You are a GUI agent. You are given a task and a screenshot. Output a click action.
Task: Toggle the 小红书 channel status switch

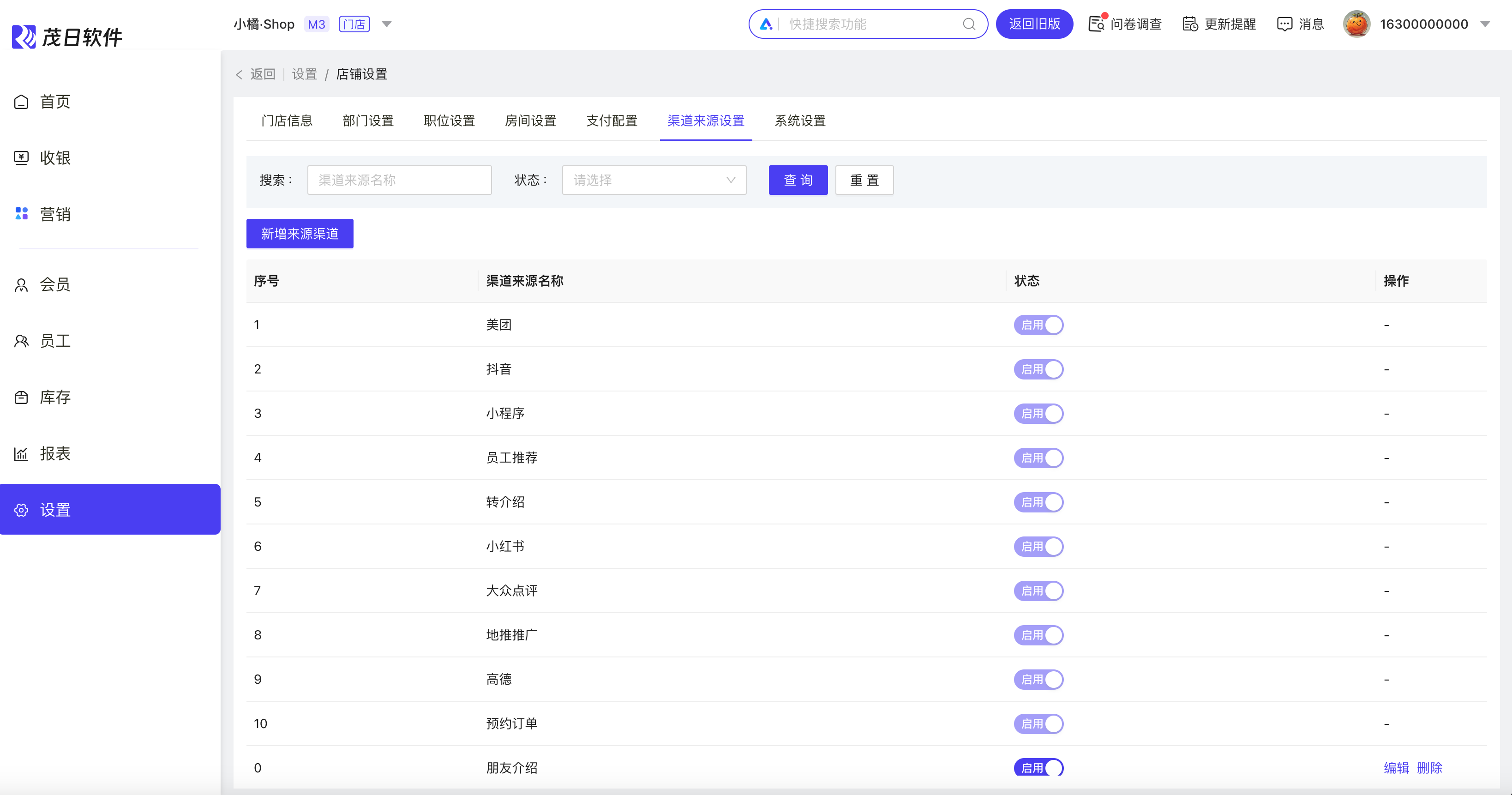pyautogui.click(x=1038, y=547)
